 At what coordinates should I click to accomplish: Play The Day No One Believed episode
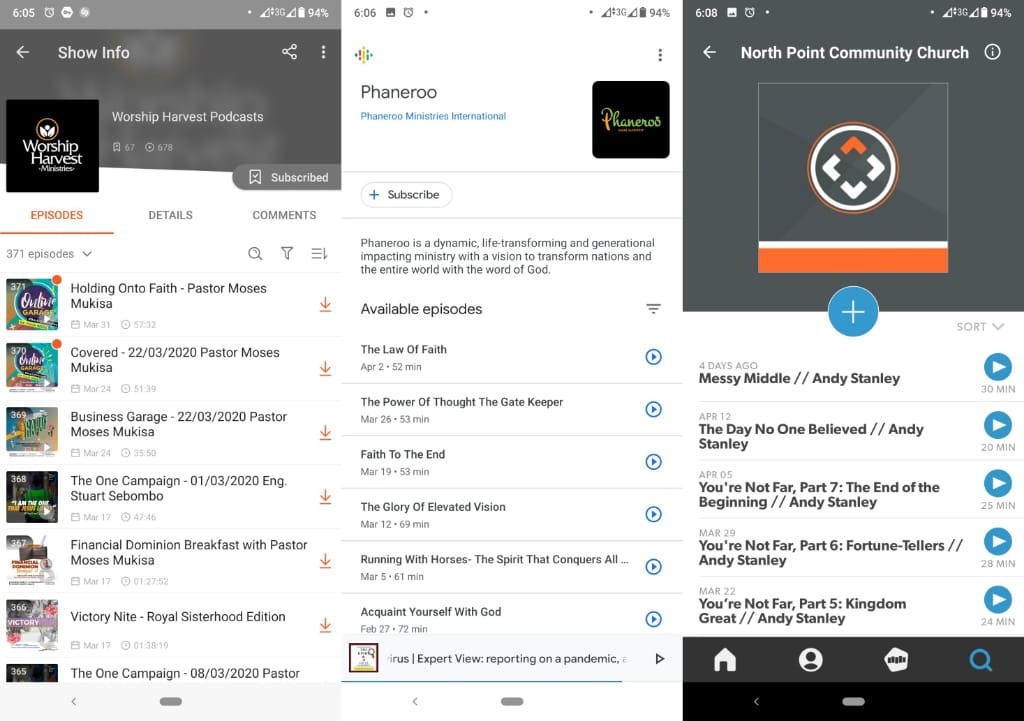tap(998, 425)
